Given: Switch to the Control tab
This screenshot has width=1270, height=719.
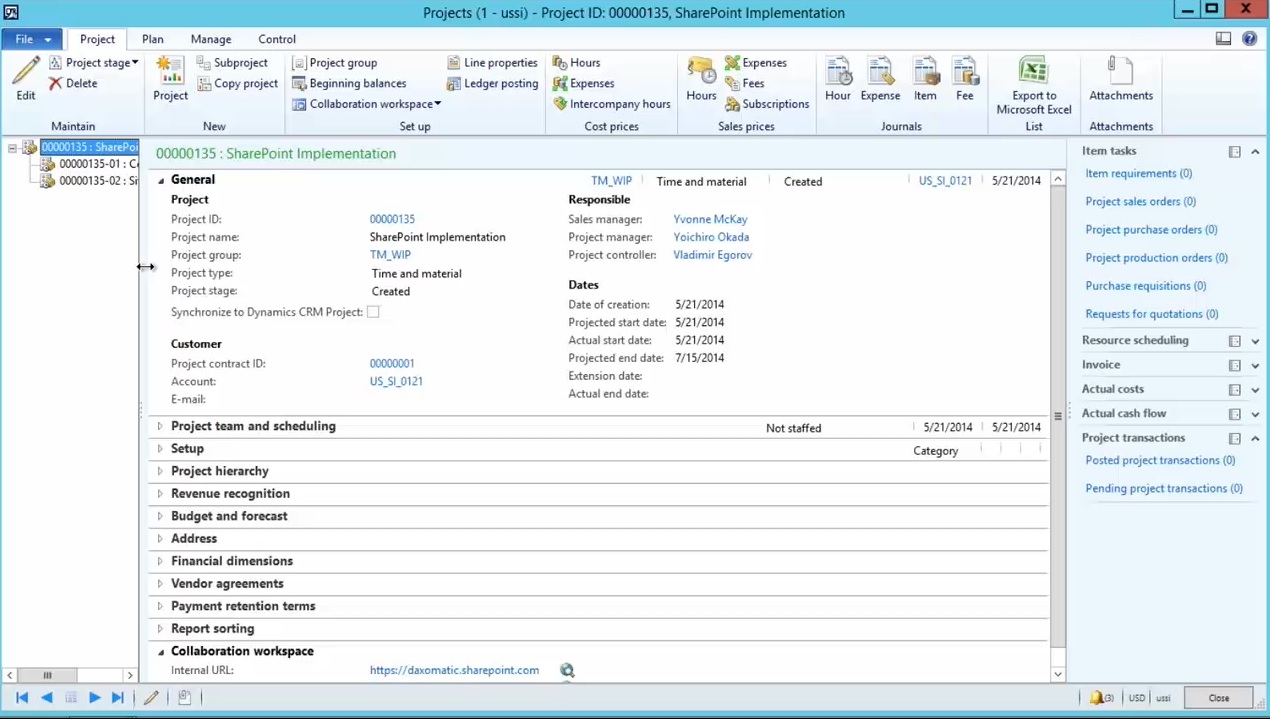Looking at the screenshot, I should click(277, 39).
